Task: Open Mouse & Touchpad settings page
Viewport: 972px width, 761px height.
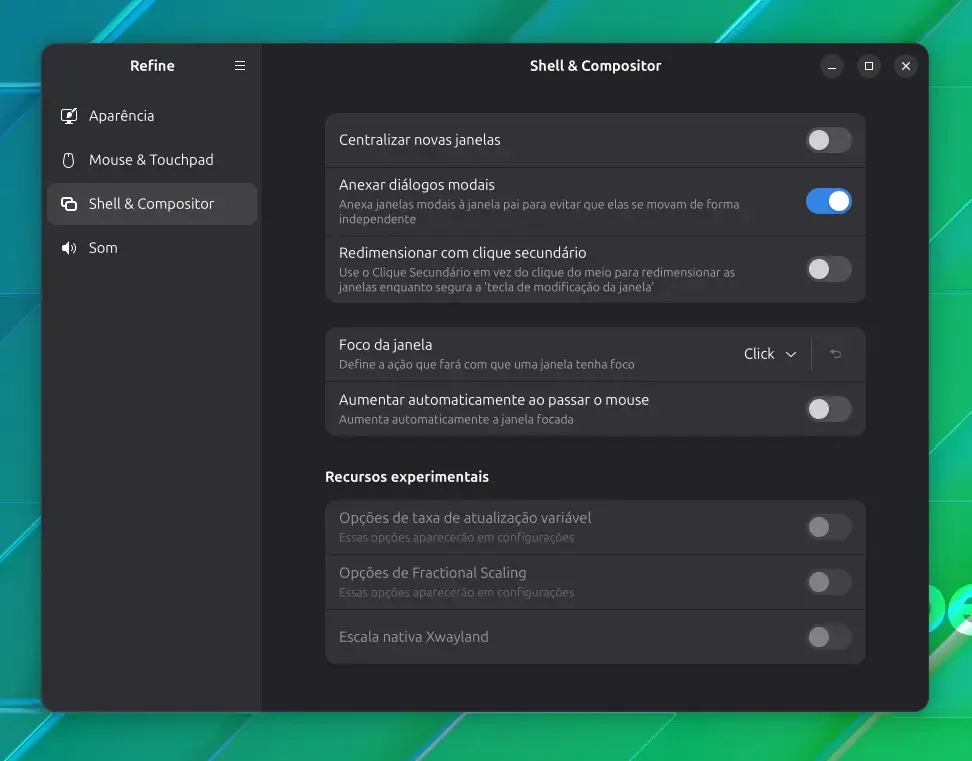Action: (x=152, y=160)
